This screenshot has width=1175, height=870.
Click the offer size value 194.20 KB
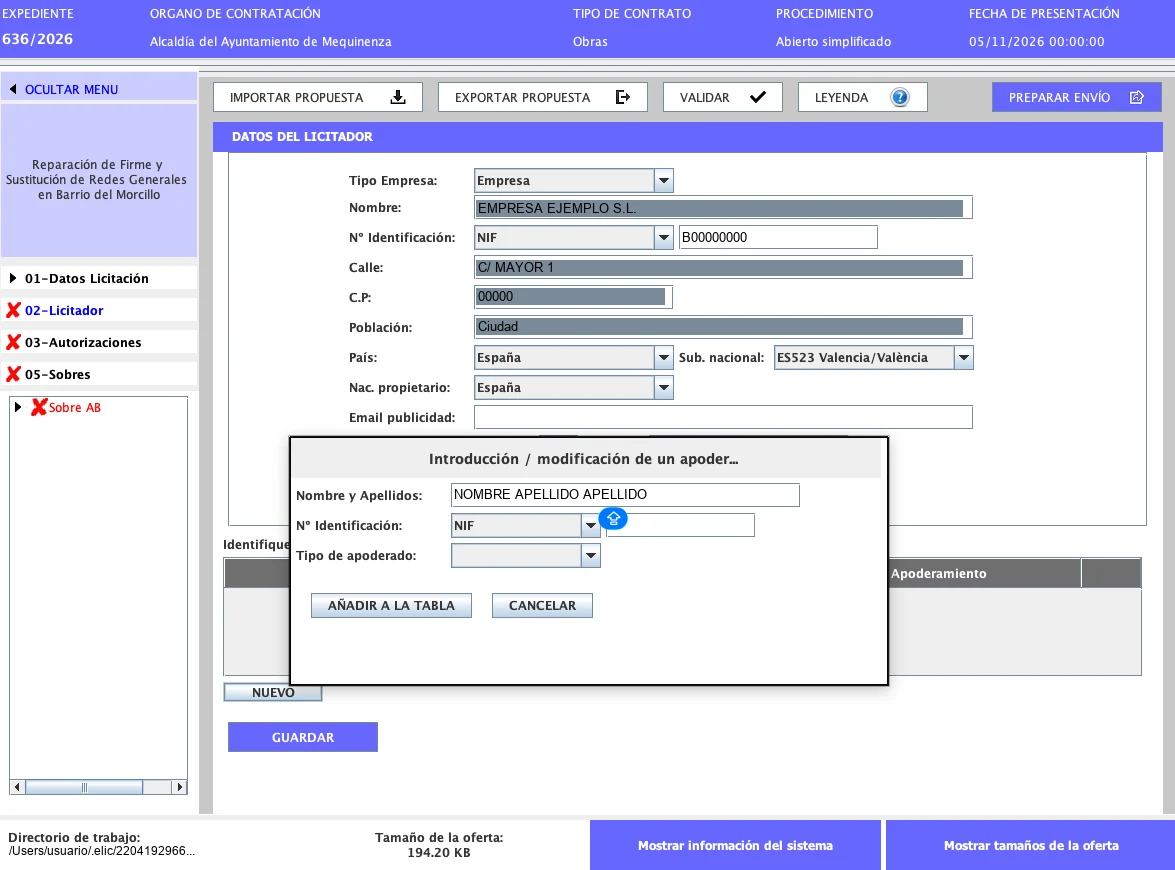439,853
